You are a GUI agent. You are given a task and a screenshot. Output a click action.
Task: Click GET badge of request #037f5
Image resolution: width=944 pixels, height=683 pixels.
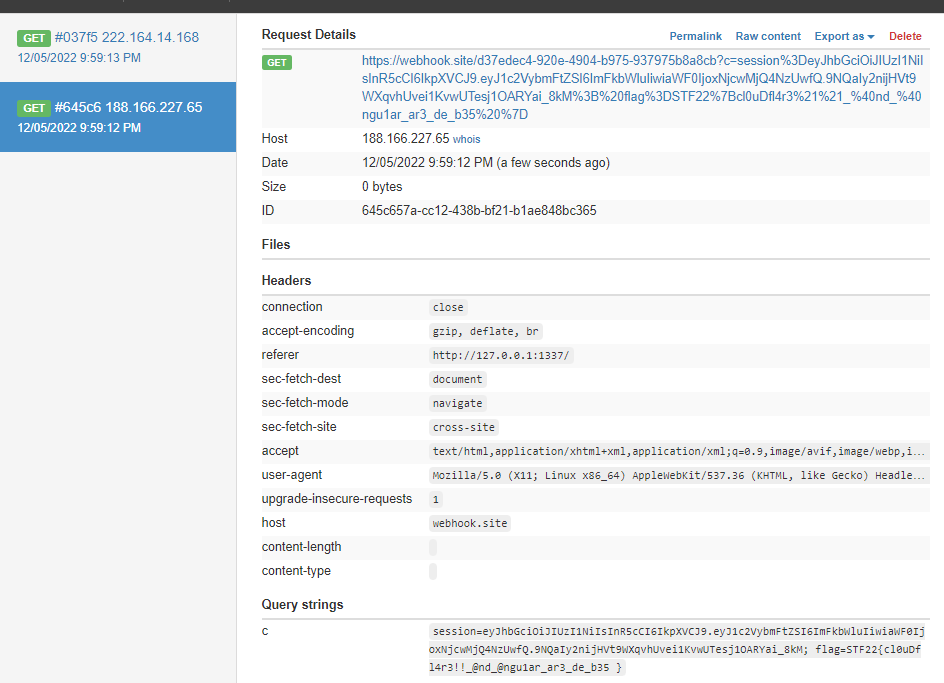tap(34, 38)
